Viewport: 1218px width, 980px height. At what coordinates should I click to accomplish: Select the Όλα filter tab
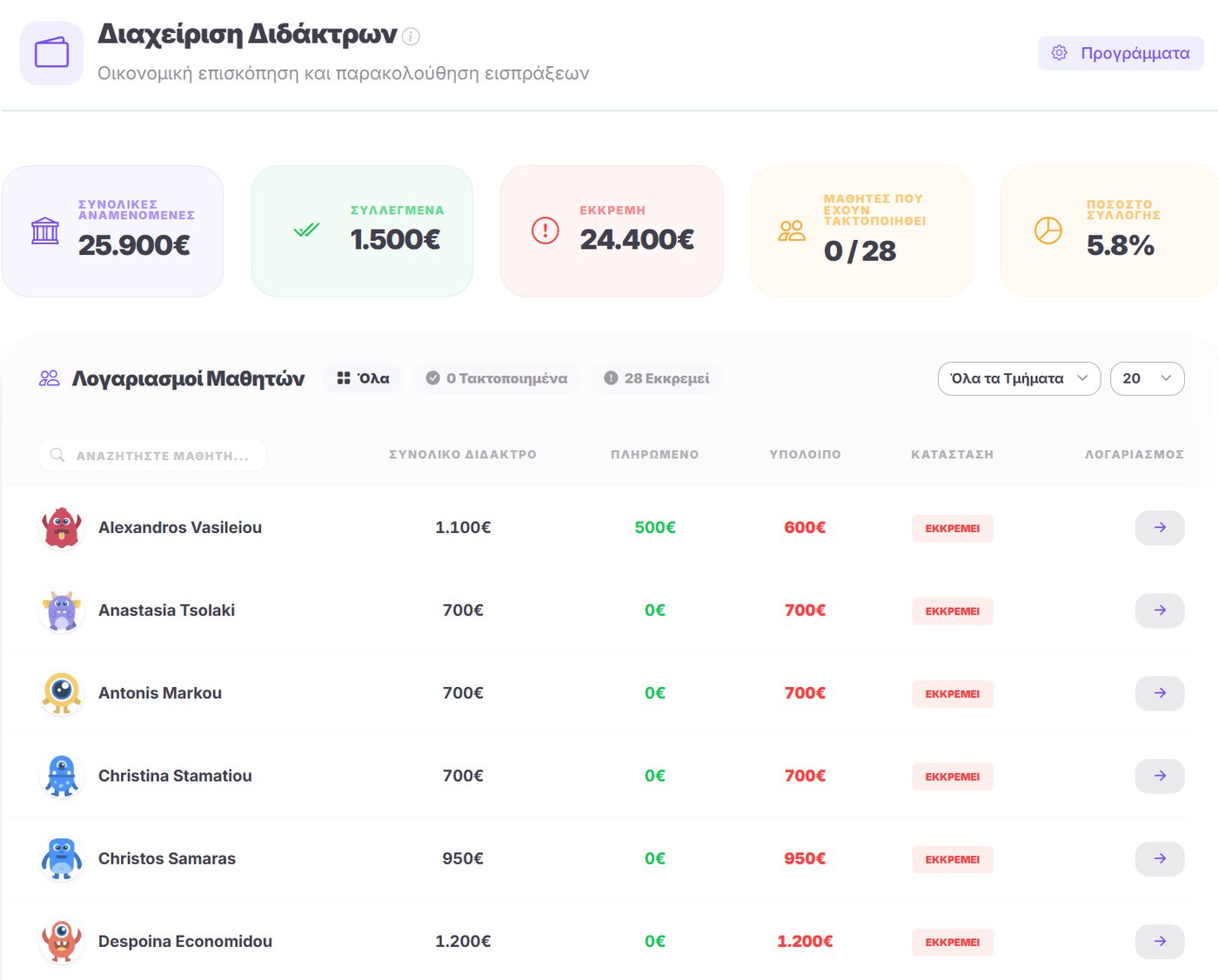click(x=364, y=378)
